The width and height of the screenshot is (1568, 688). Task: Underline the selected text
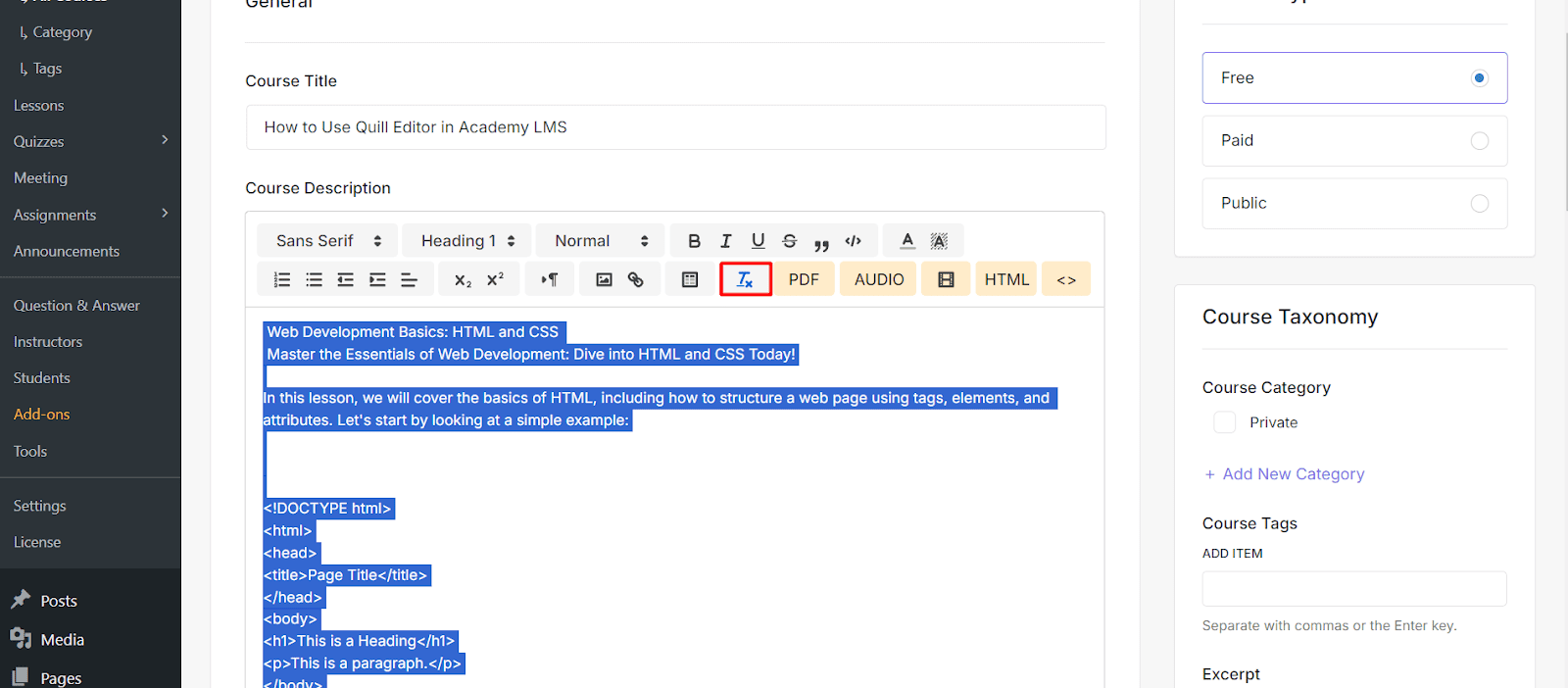click(x=758, y=241)
